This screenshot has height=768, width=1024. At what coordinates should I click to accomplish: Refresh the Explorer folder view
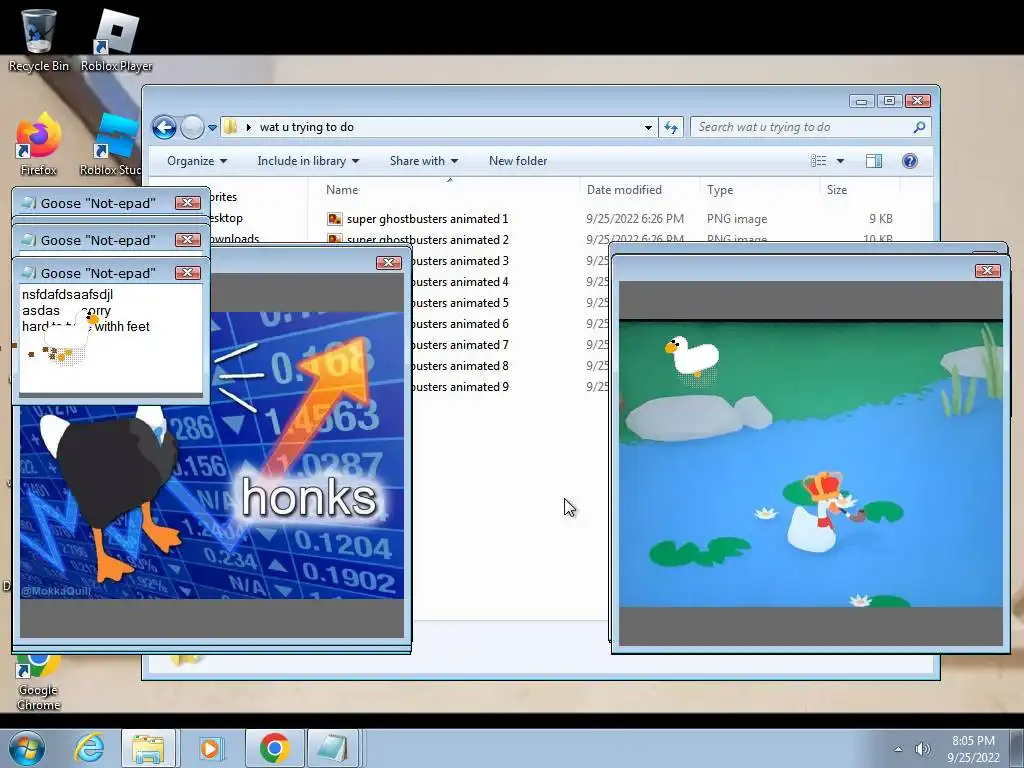(x=671, y=127)
